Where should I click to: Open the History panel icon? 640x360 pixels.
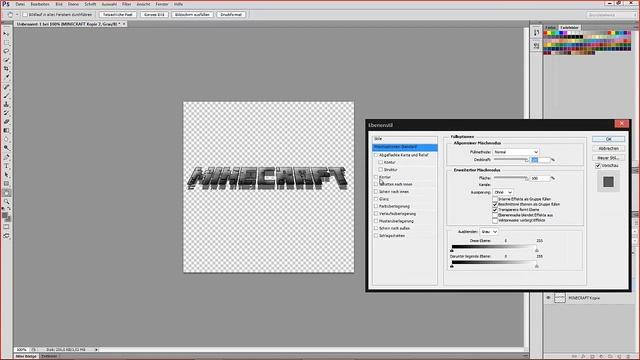[x=536, y=33]
